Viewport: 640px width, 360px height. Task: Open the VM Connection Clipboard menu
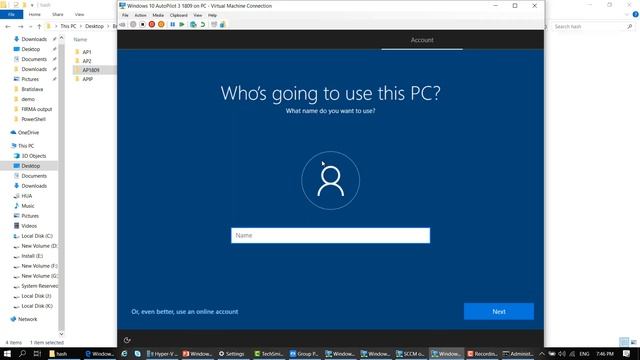[179, 15]
